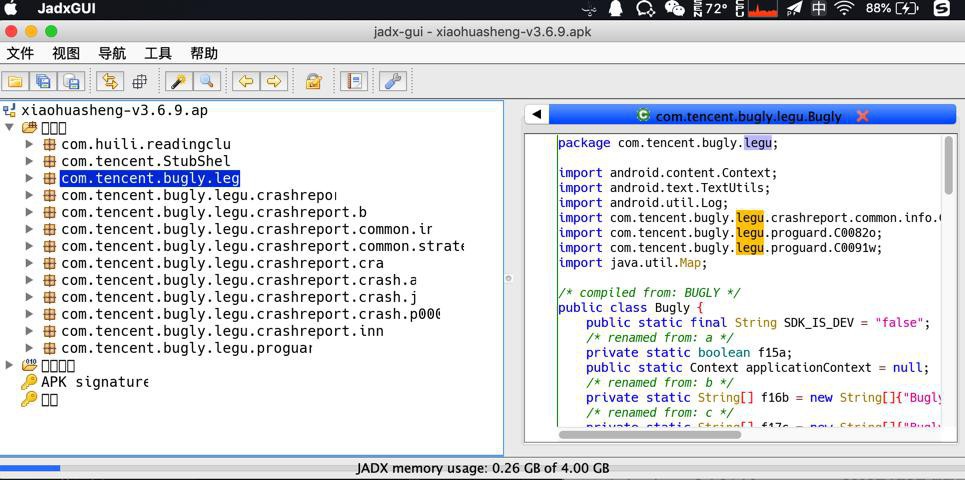This screenshot has height=480, width=965.
Task: Open the Log viewer notebook icon
Action: coord(354,81)
